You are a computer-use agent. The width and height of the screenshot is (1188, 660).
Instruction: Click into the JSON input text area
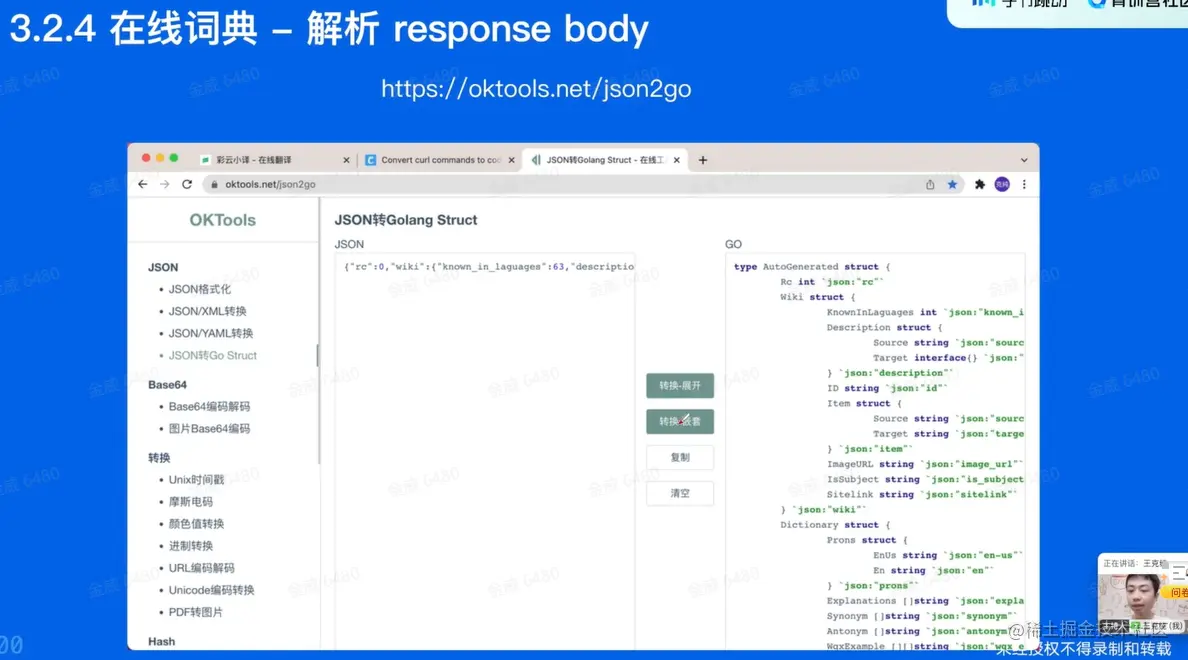(x=485, y=451)
